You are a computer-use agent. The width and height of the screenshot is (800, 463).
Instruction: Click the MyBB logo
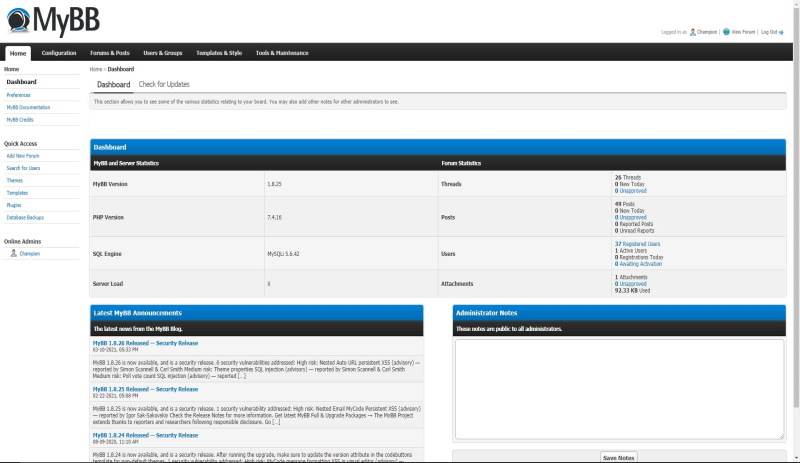point(53,20)
